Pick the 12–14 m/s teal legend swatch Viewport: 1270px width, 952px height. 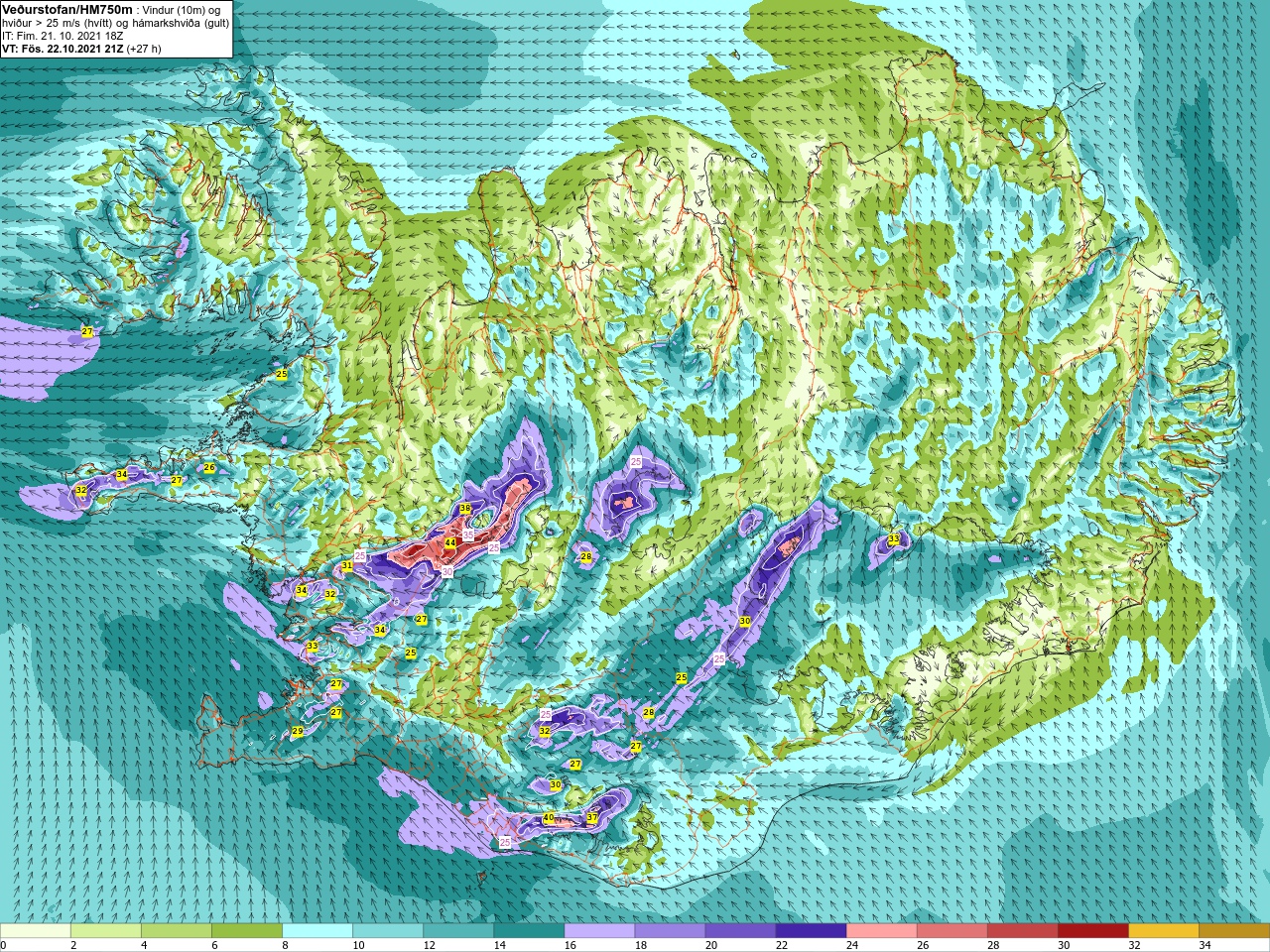pos(458,931)
